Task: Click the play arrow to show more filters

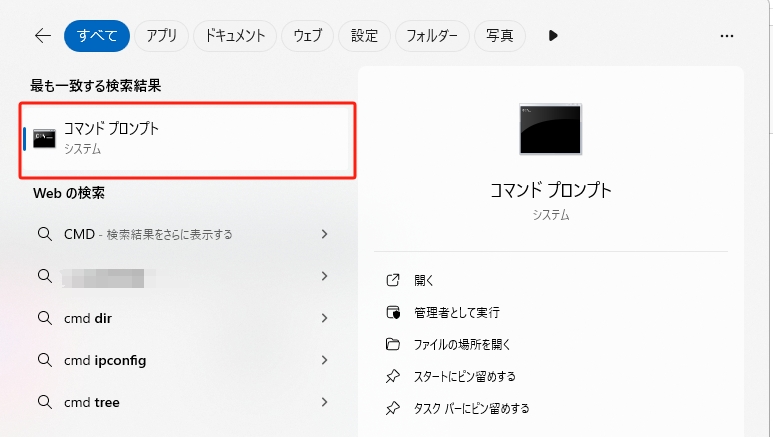Action: 553,36
